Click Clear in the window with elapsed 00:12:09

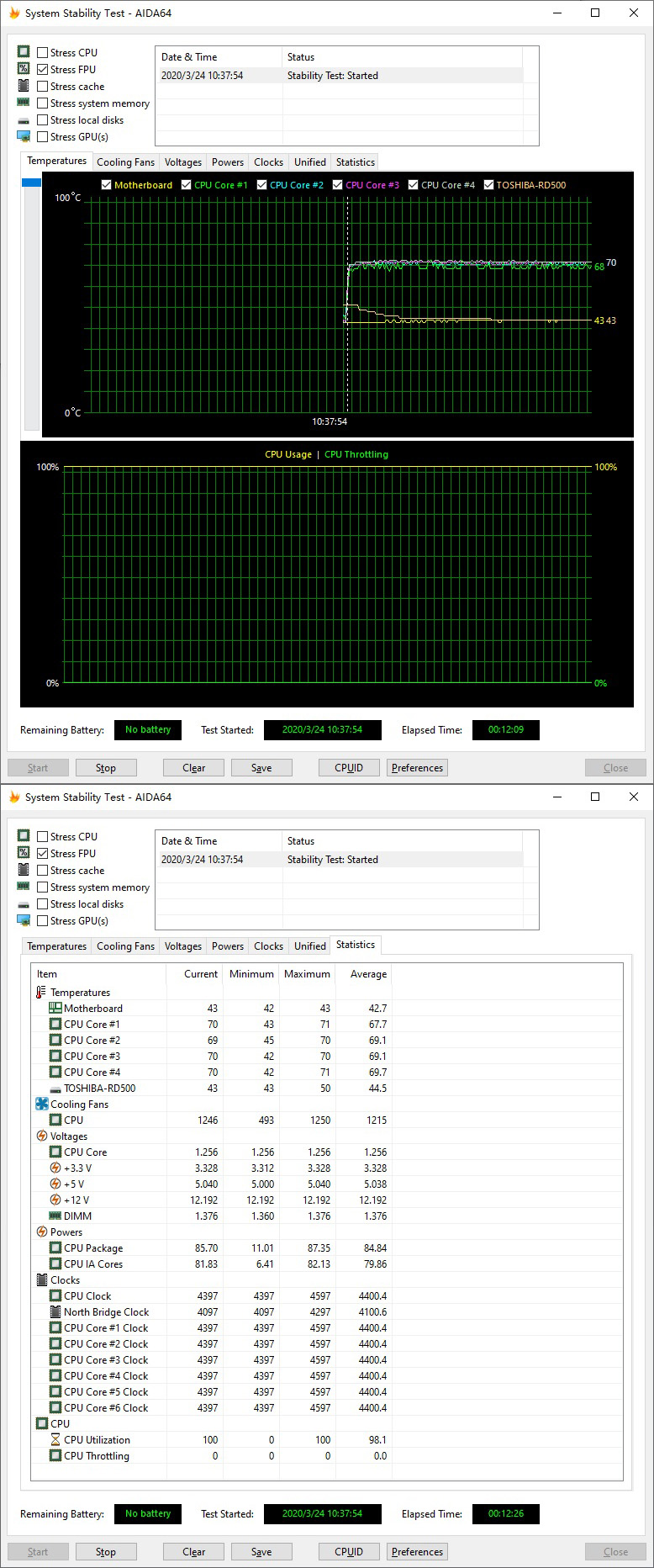coord(193,767)
